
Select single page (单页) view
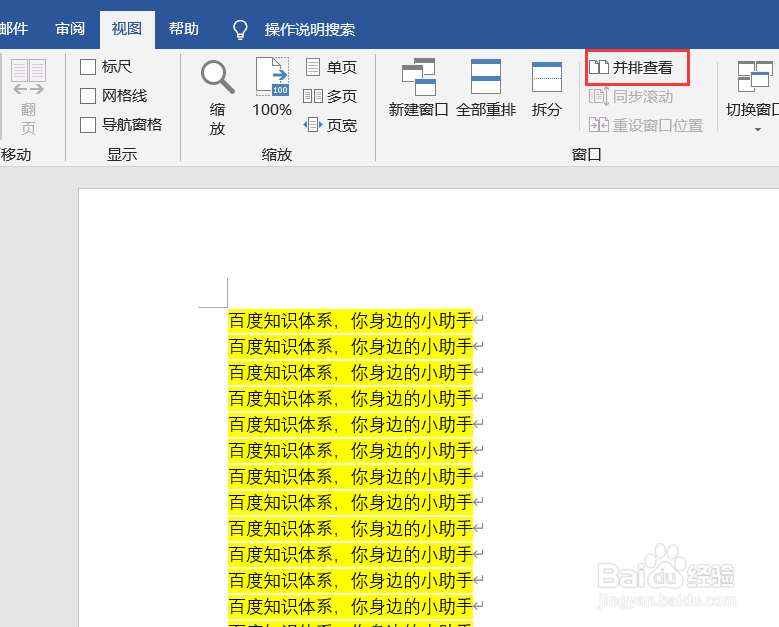pyautogui.click(x=331, y=67)
